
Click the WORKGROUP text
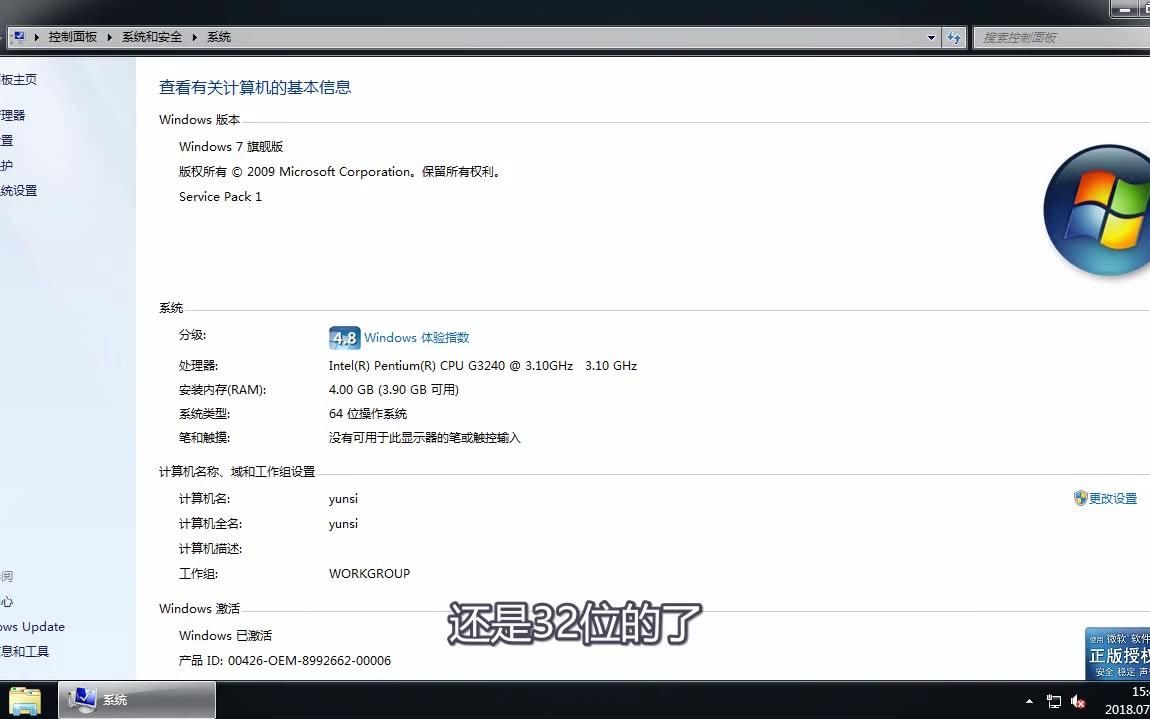[369, 574]
